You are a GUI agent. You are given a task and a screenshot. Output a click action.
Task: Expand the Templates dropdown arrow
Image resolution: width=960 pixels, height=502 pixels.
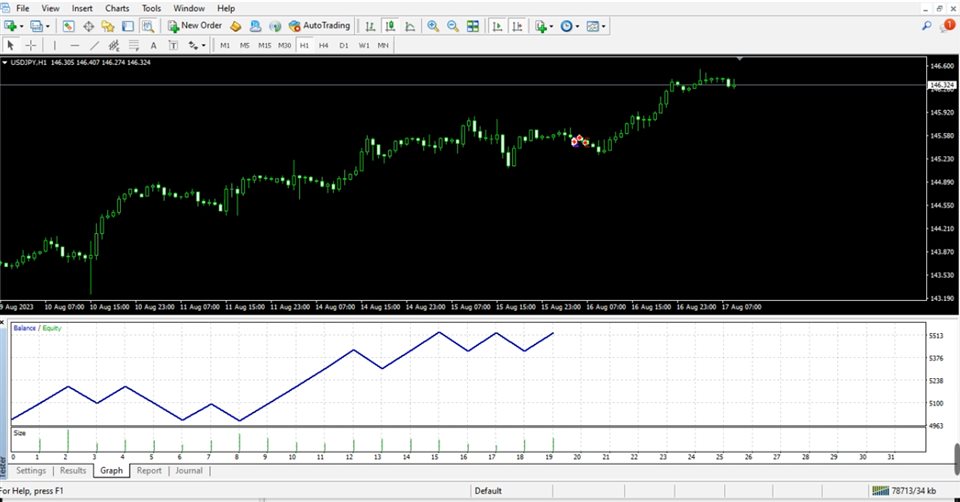click(x=604, y=26)
